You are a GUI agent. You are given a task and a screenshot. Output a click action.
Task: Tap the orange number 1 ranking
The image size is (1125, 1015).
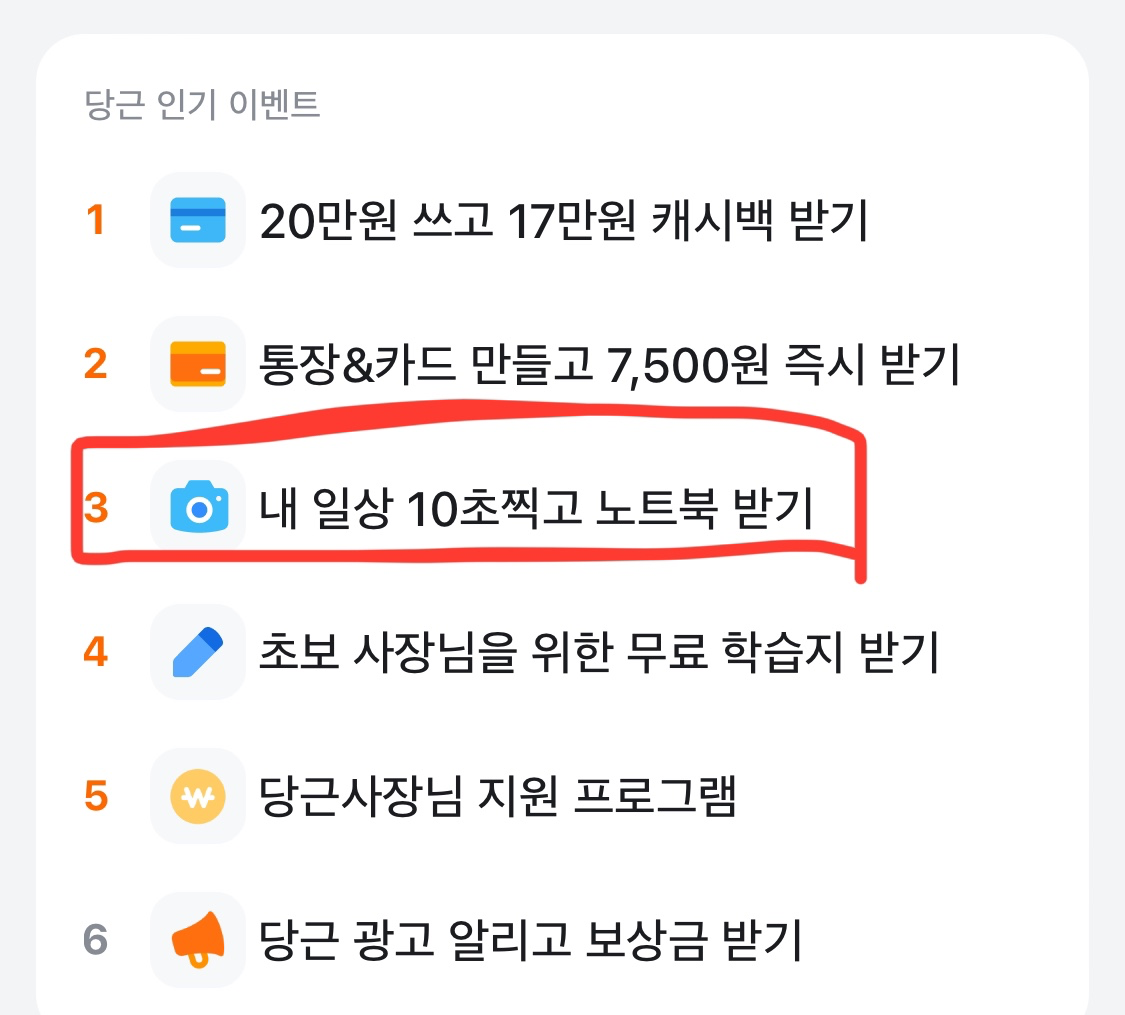pos(97,221)
